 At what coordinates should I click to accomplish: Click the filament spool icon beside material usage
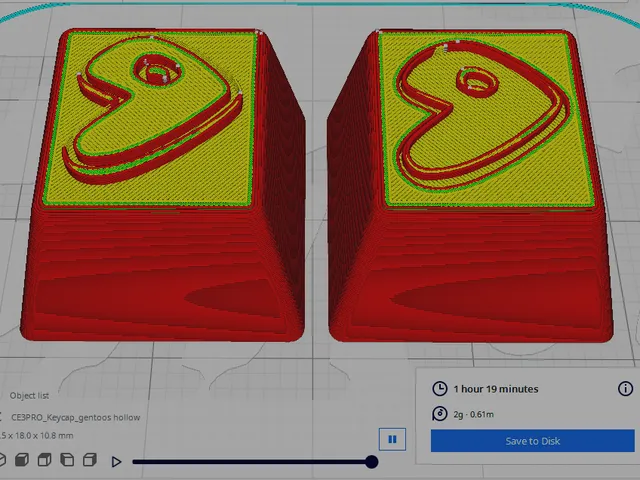[x=440, y=413]
